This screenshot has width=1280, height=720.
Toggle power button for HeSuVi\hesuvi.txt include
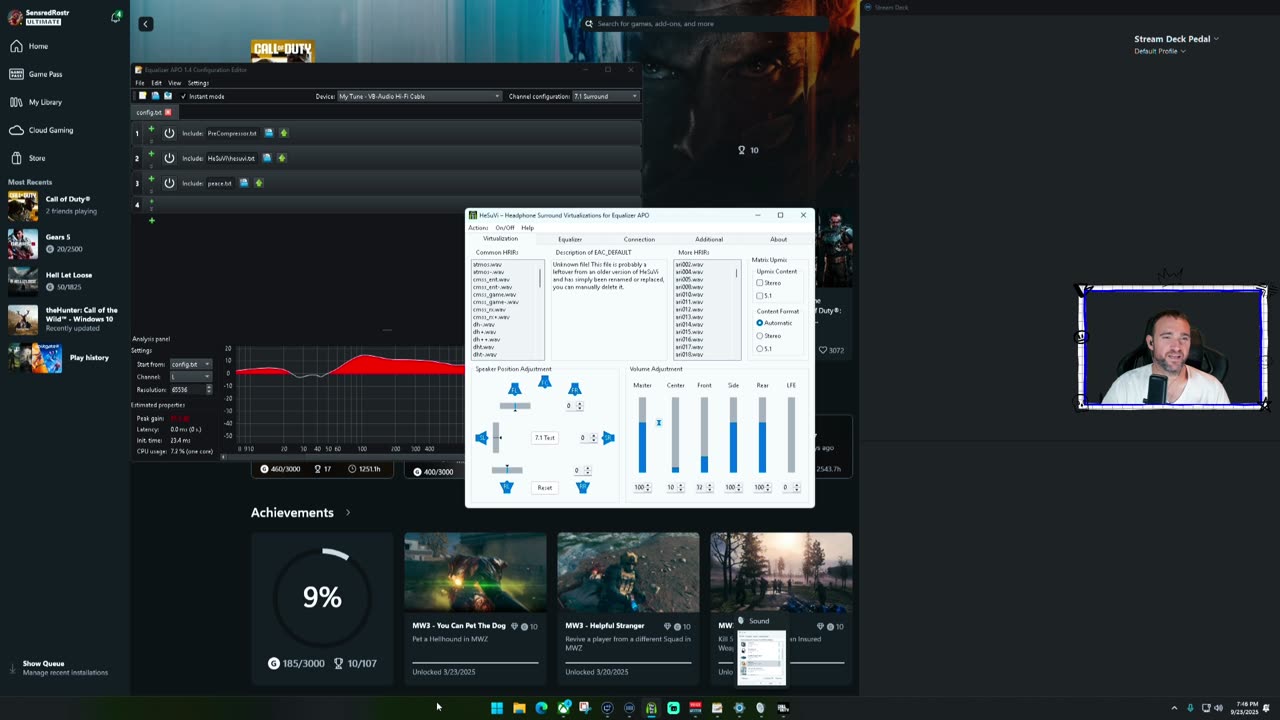click(169, 158)
